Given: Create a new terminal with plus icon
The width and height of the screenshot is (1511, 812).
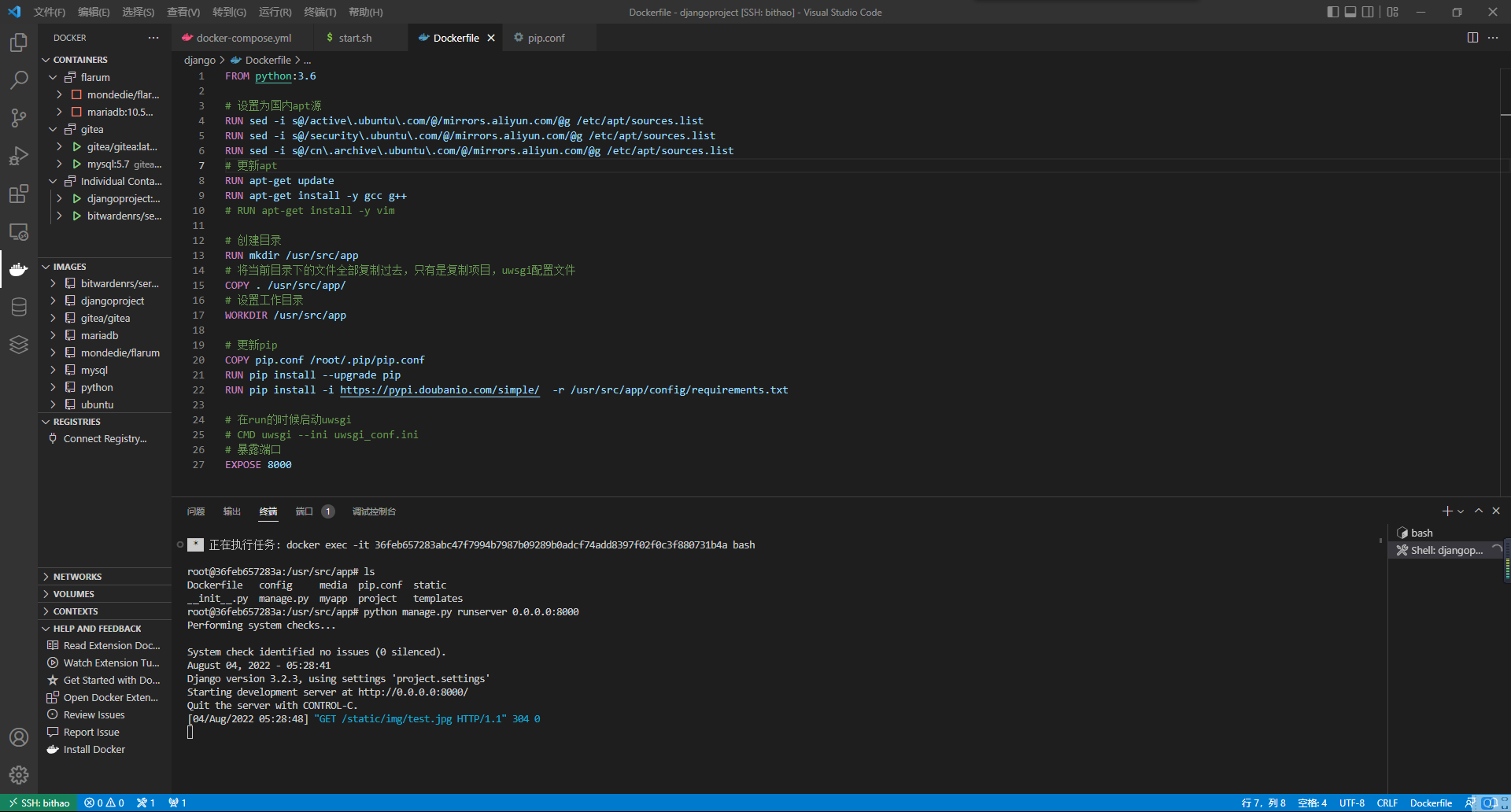Looking at the screenshot, I should pos(1446,511).
